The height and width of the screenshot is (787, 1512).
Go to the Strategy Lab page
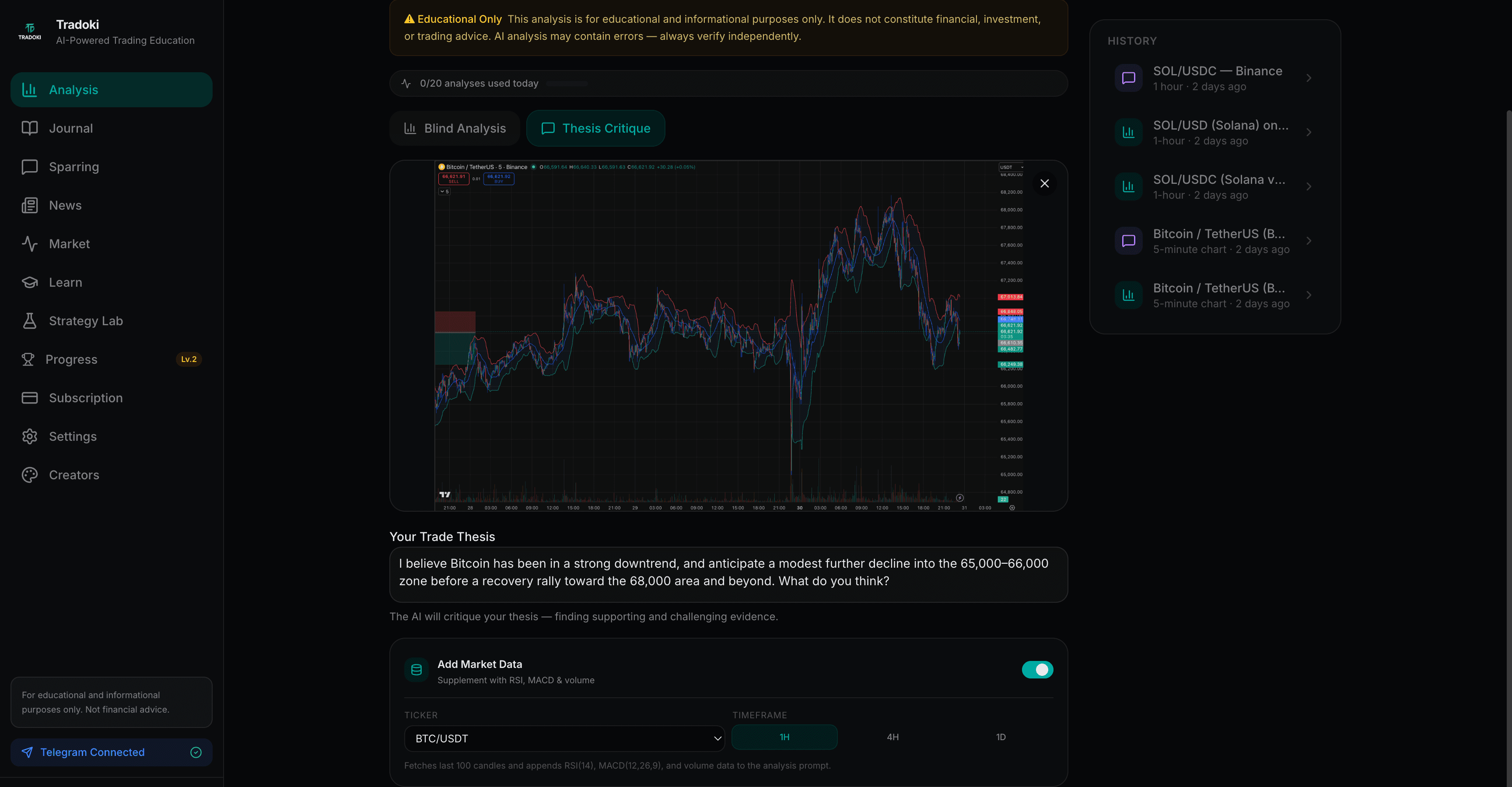tap(111, 321)
